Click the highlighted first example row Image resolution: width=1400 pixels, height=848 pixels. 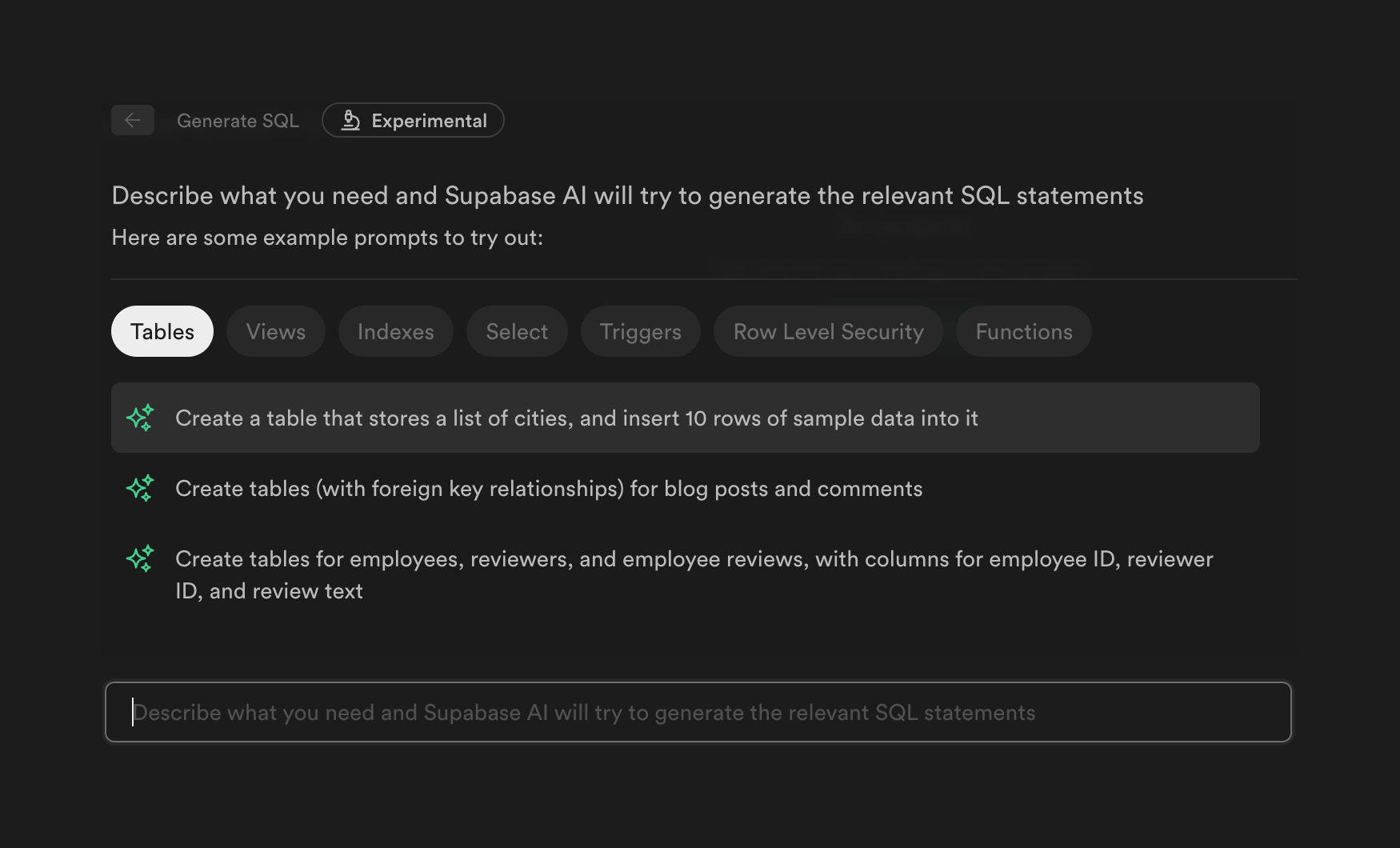tap(685, 418)
